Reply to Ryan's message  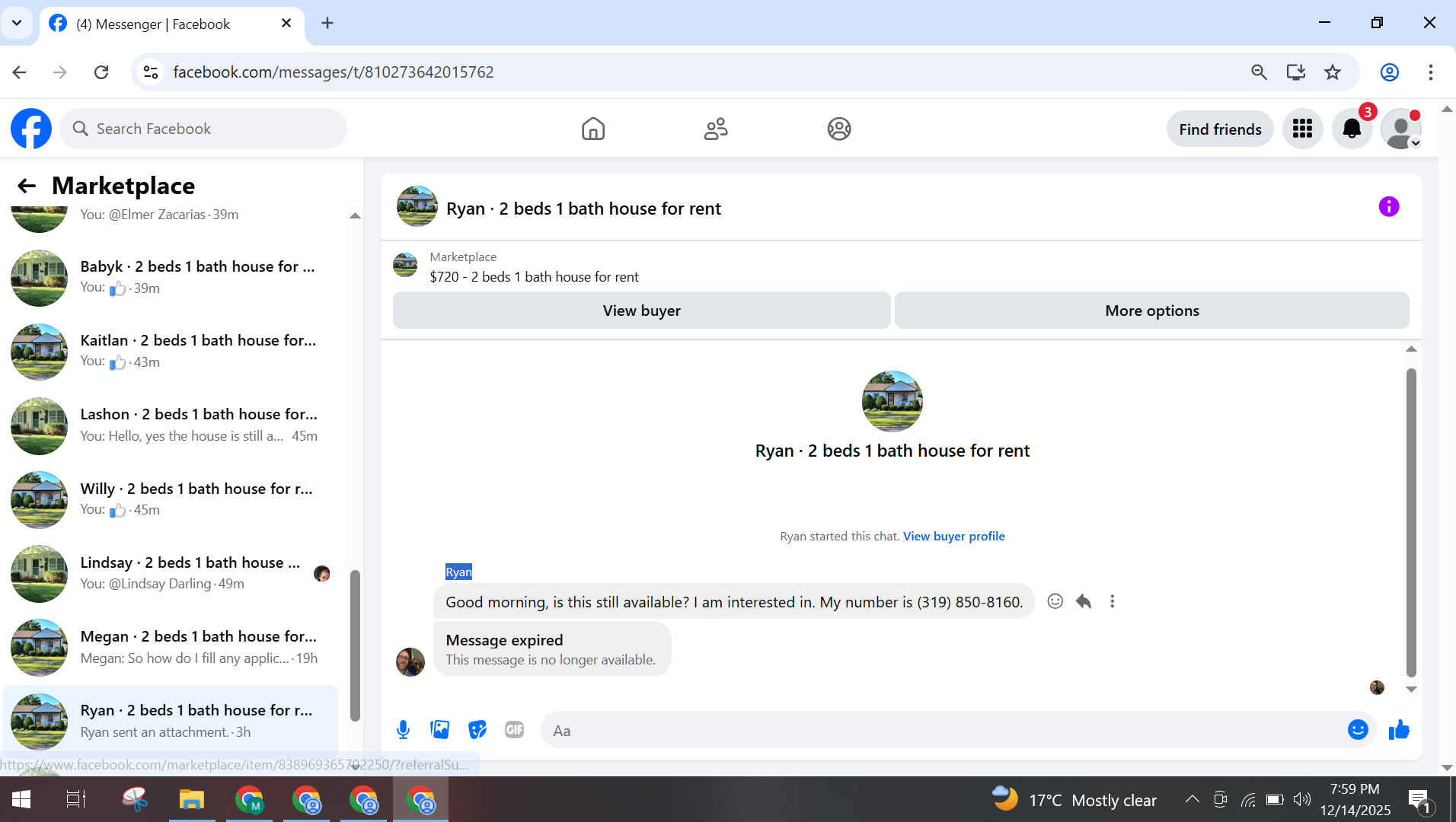1084,601
